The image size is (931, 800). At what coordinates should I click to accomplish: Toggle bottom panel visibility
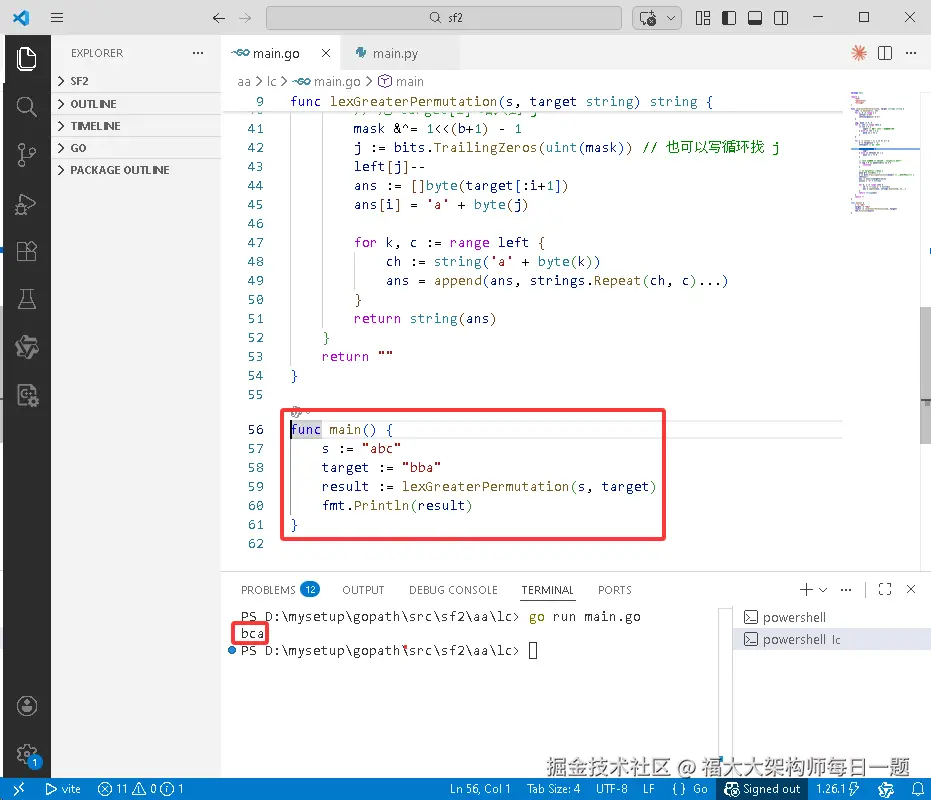pos(755,18)
